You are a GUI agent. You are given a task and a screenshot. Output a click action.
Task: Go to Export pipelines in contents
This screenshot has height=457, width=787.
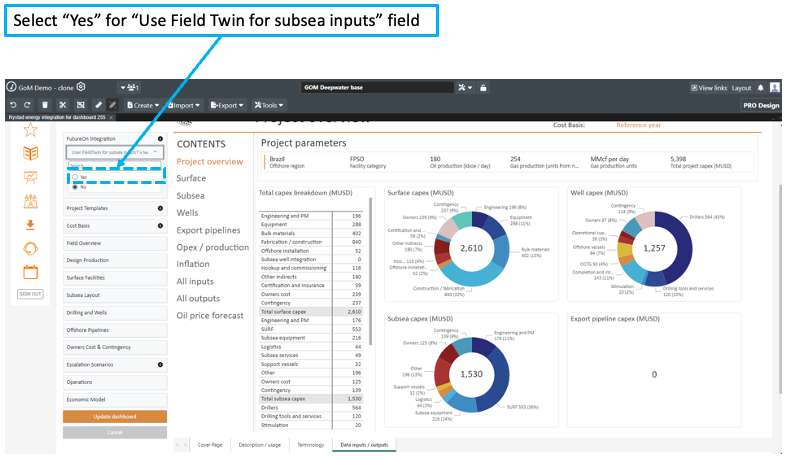[x=208, y=230]
